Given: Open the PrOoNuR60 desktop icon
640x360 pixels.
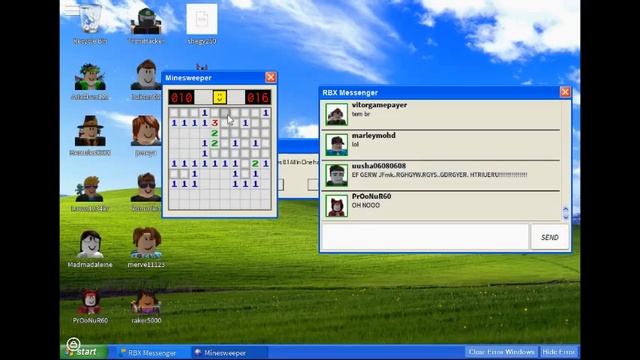Looking at the screenshot, I should pos(90,306).
